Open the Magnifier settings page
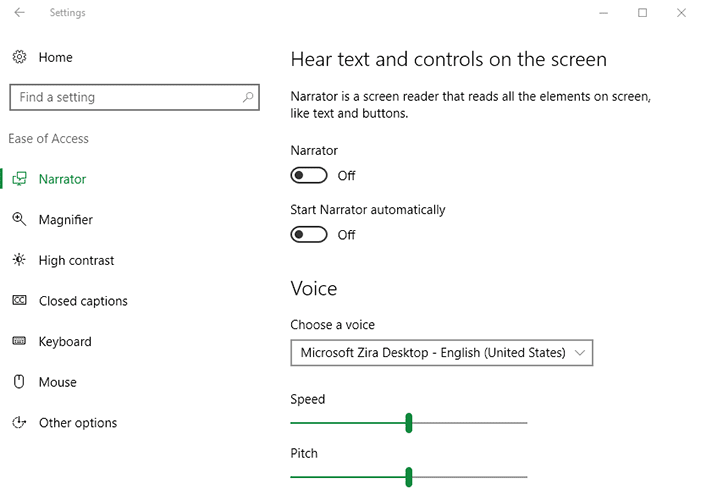Screen dimensions: 701x500 click(66, 220)
